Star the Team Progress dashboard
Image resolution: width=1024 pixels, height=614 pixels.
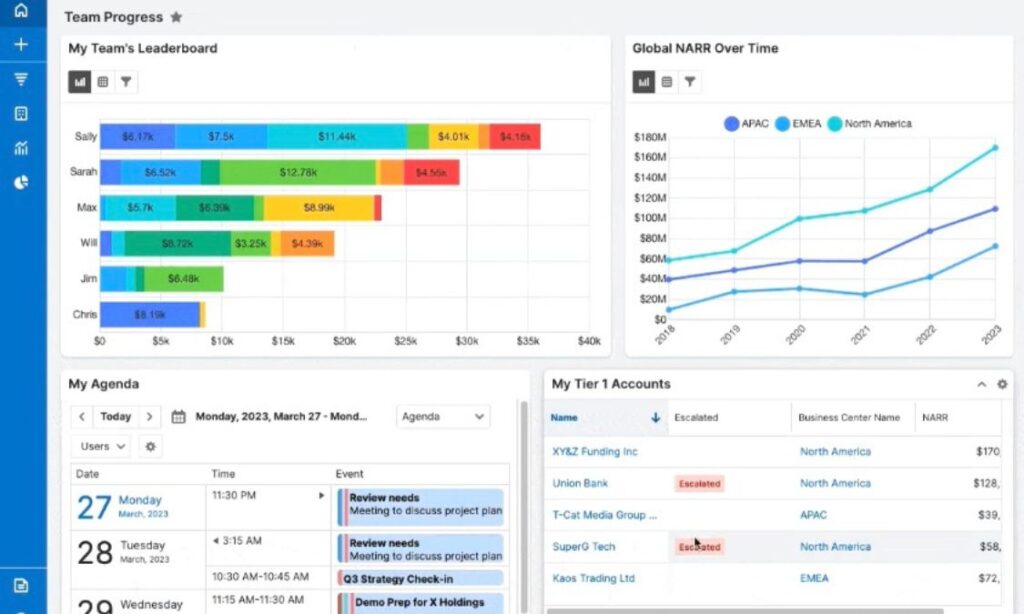pyautogui.click(x=176, y=17)
